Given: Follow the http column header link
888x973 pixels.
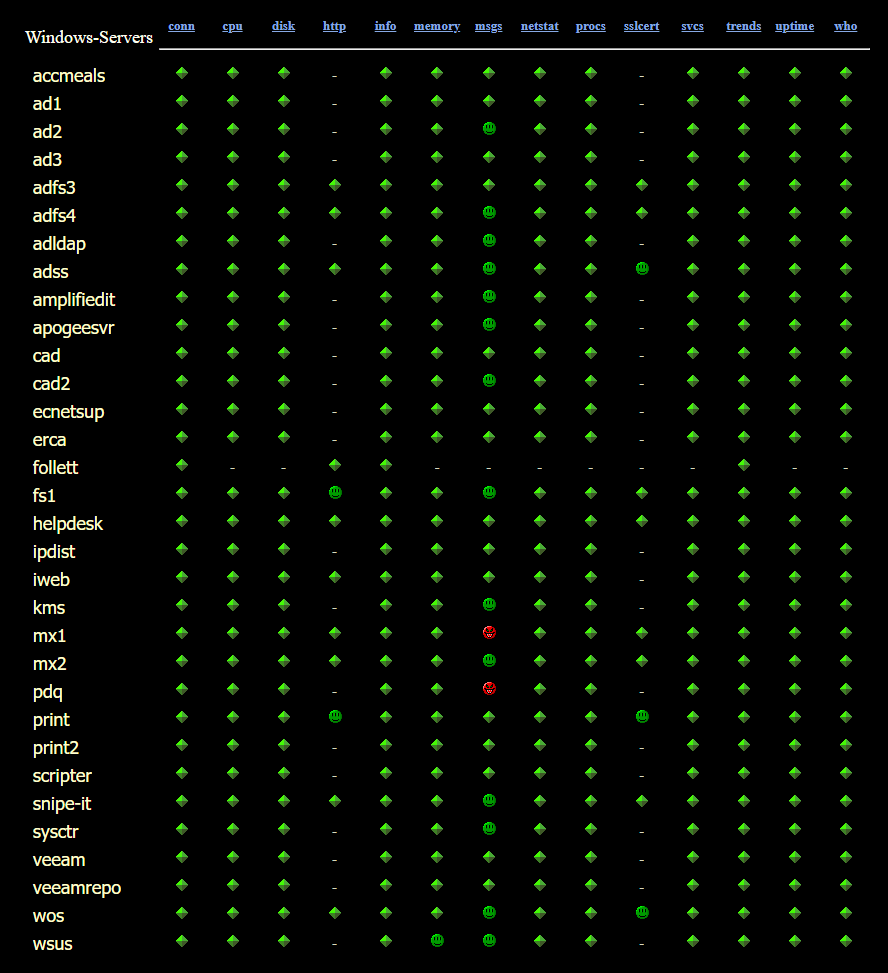Looking at the screenshot, I should tap(334, 26).
